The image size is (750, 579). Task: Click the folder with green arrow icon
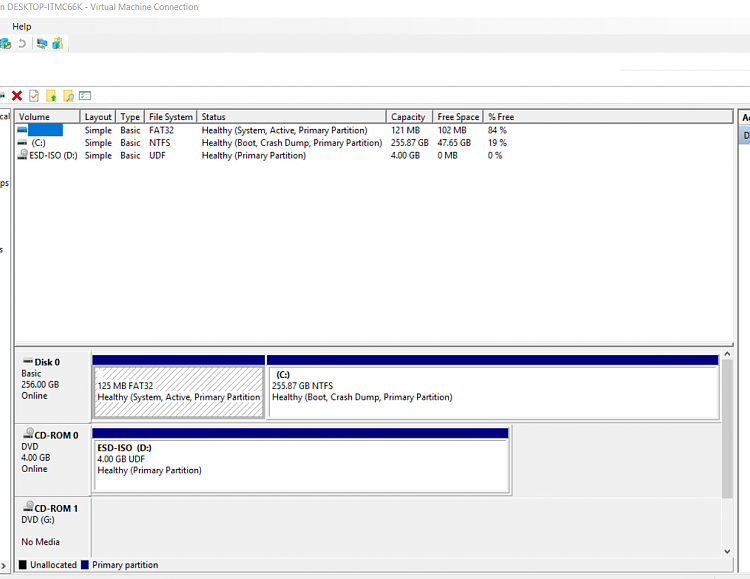pos(51,96)
